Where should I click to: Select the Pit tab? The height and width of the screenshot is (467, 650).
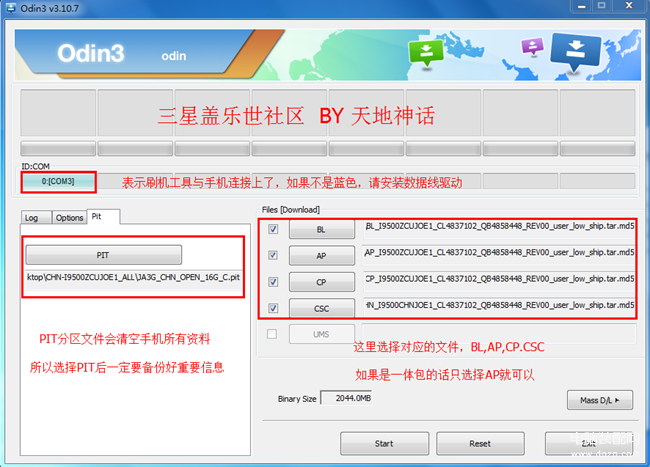click(103, 217)
